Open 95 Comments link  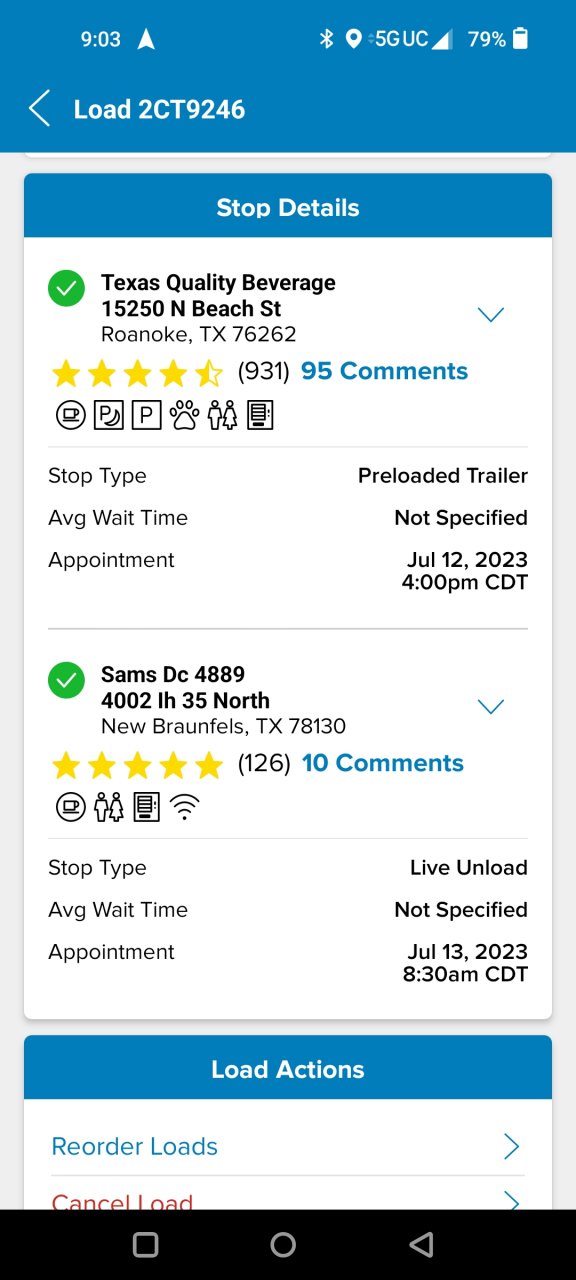point(384,371)
